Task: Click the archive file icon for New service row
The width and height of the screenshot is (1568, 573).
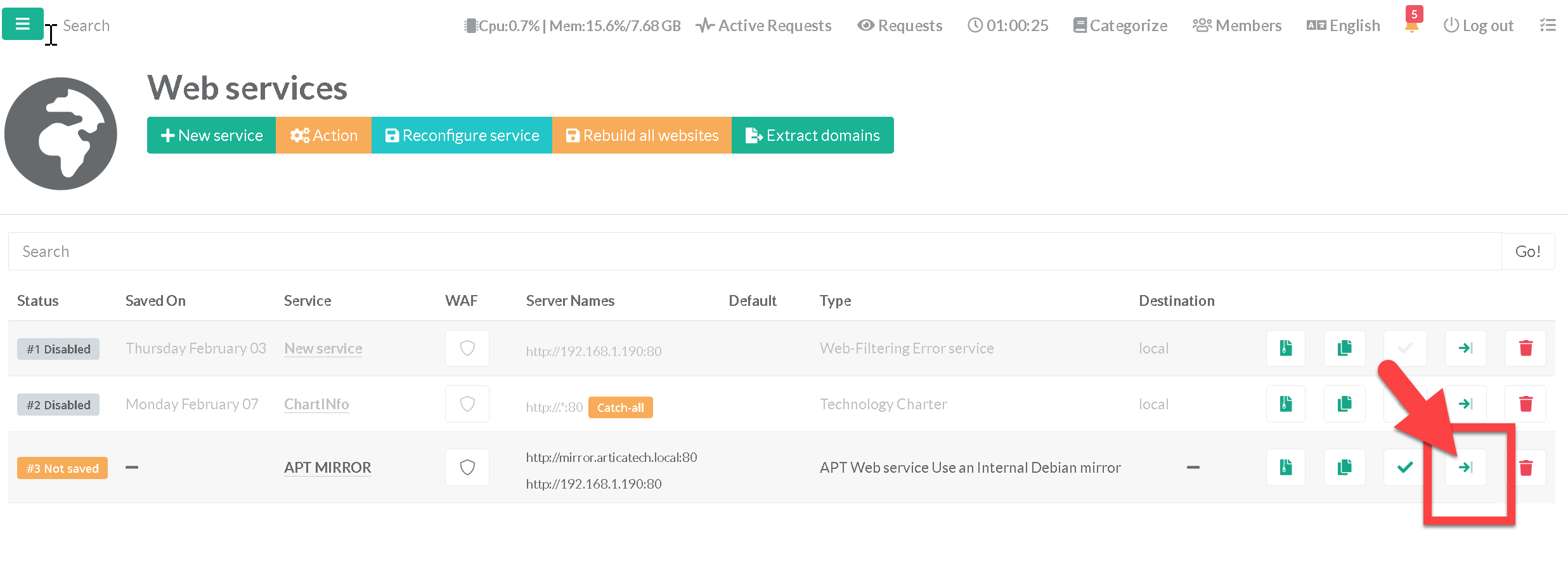Action: (x=1285, y=348)
